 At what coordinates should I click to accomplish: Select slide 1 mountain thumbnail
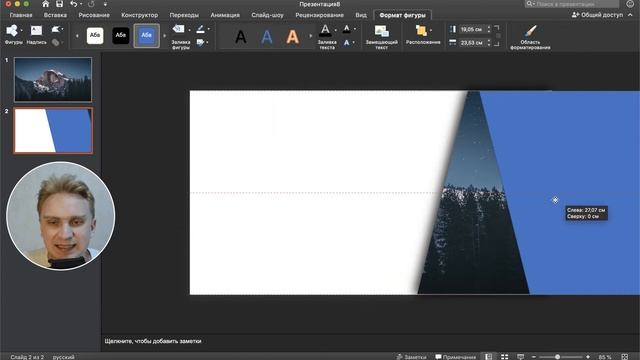[53, 79]
